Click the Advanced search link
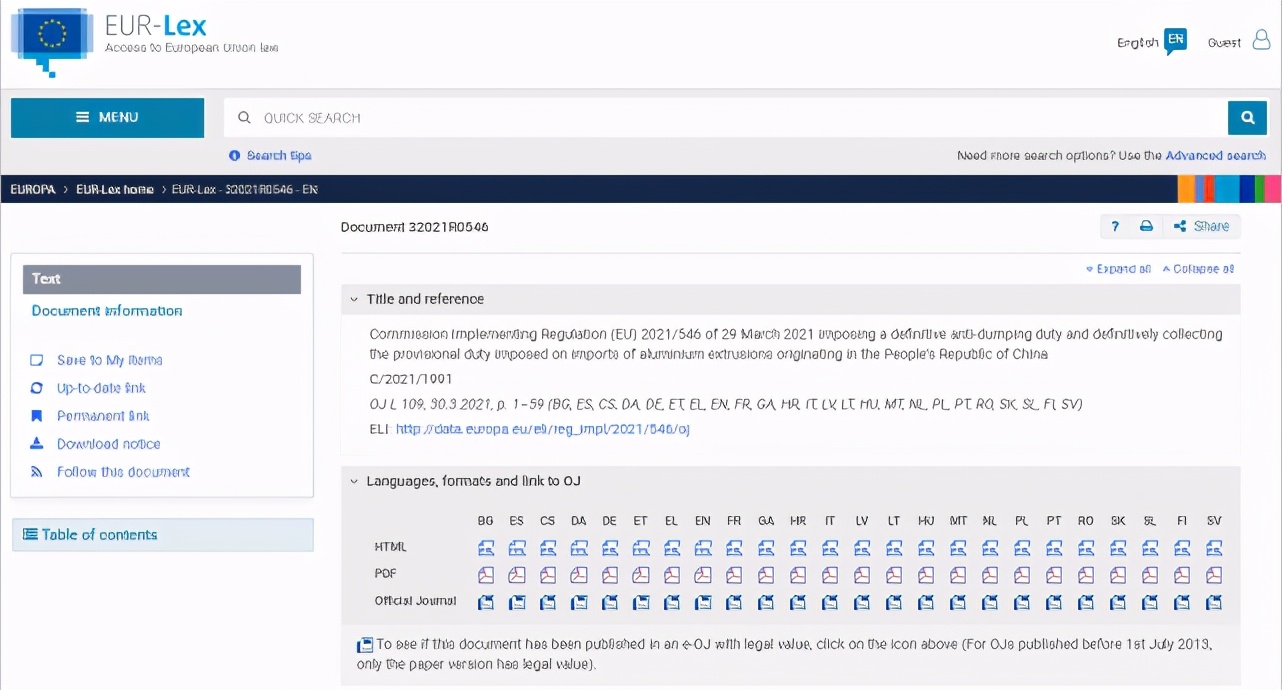Screen dimensions: 1282x690 (x=1215, y=155)
